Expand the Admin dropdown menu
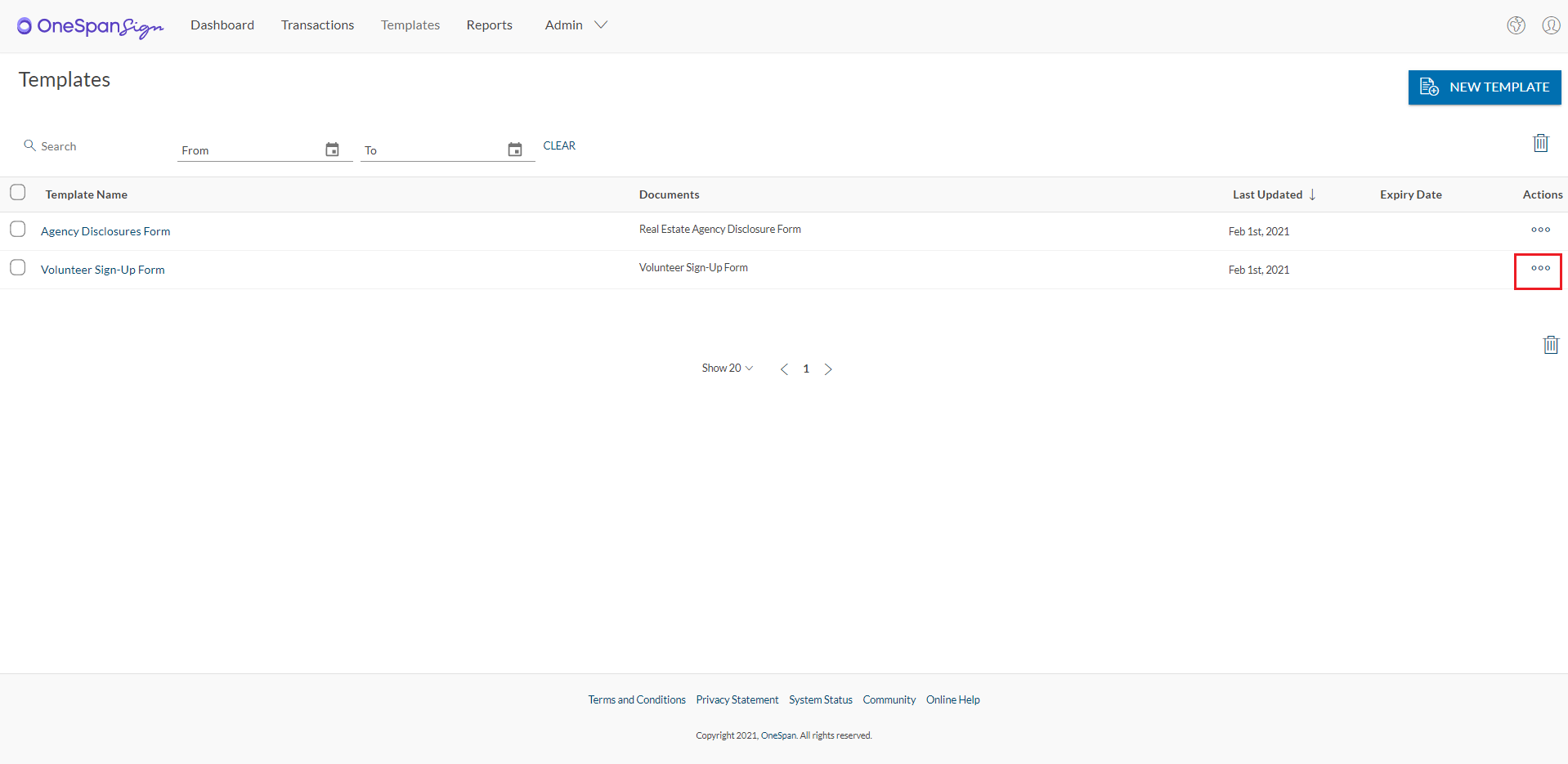Image resolution: width=1568 pixels, height=764 pixels. click(576, 25)
